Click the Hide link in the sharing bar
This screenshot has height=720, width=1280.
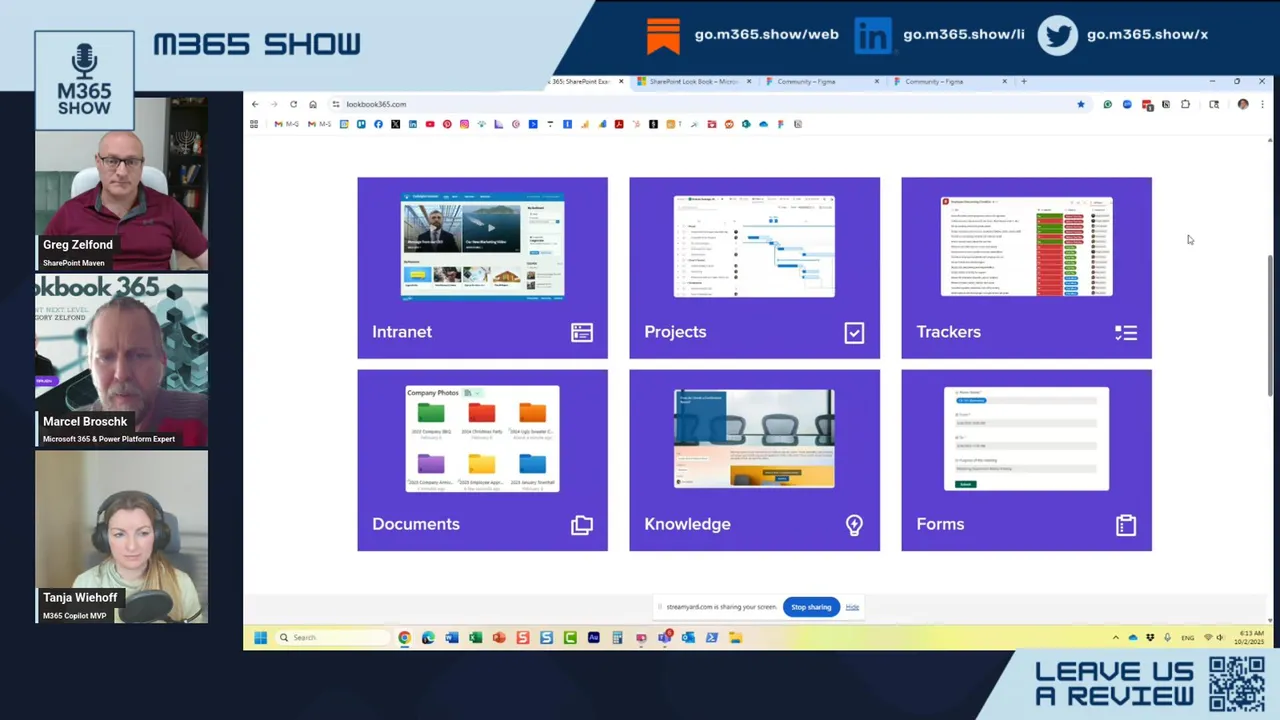(x=852, y=607)
